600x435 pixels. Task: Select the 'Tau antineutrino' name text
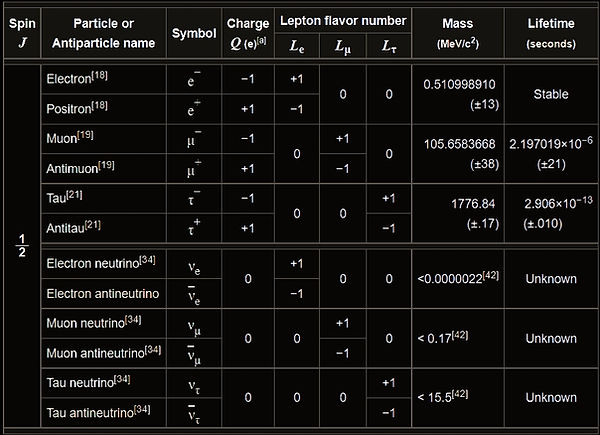tap(90, 413)
